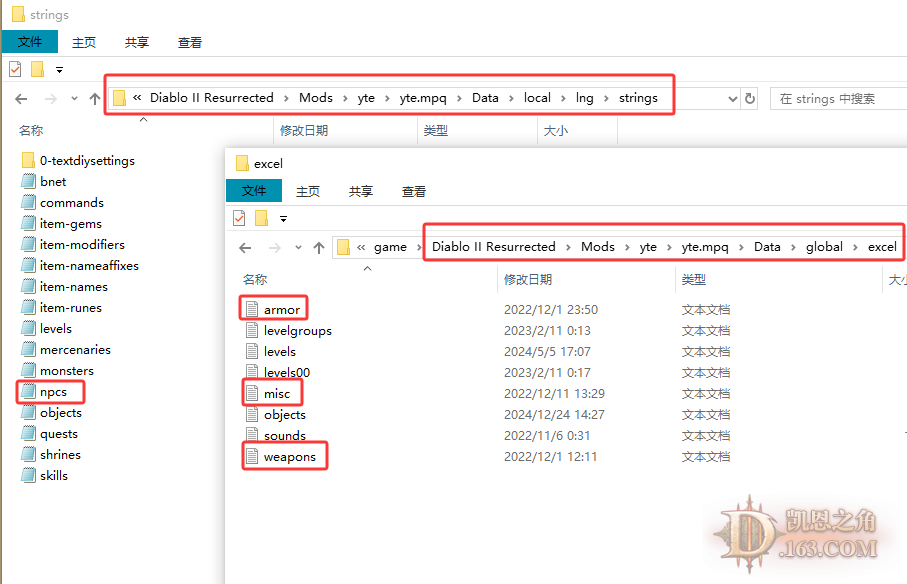Open quick access toolbar dropdown in strings window

tap(59, 70)
